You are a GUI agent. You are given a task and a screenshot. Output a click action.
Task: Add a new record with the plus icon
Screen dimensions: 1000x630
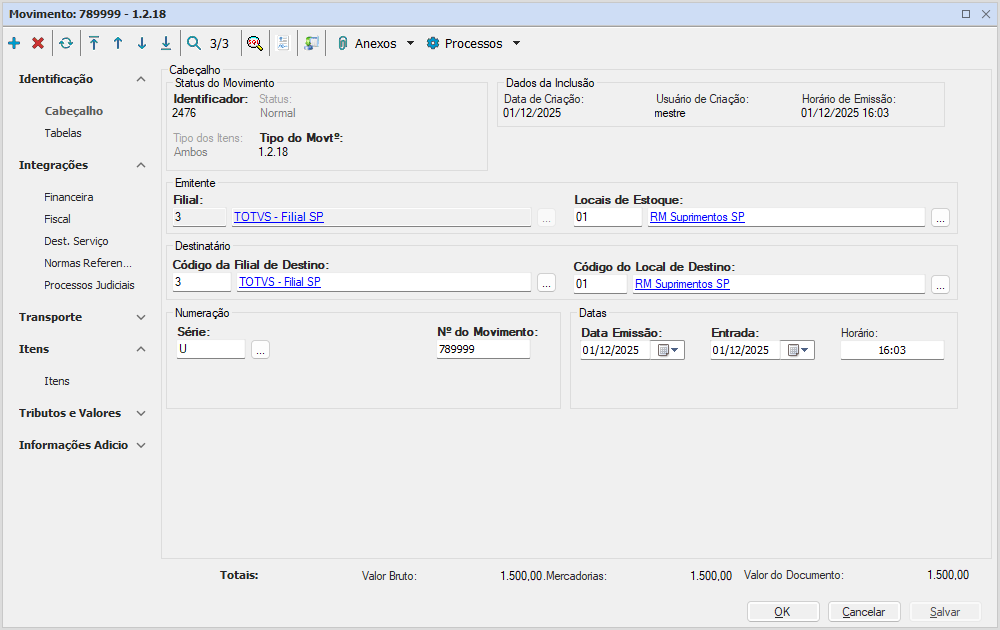click(x=14, y=43)
